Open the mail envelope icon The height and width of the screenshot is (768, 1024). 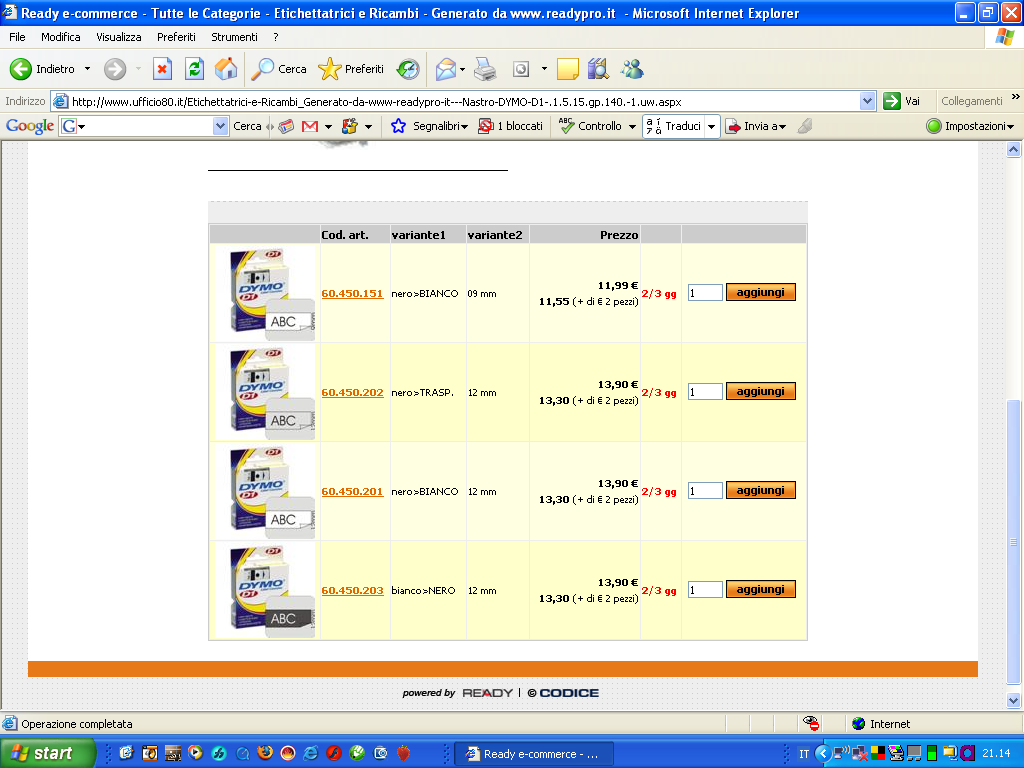click(445, 69)
